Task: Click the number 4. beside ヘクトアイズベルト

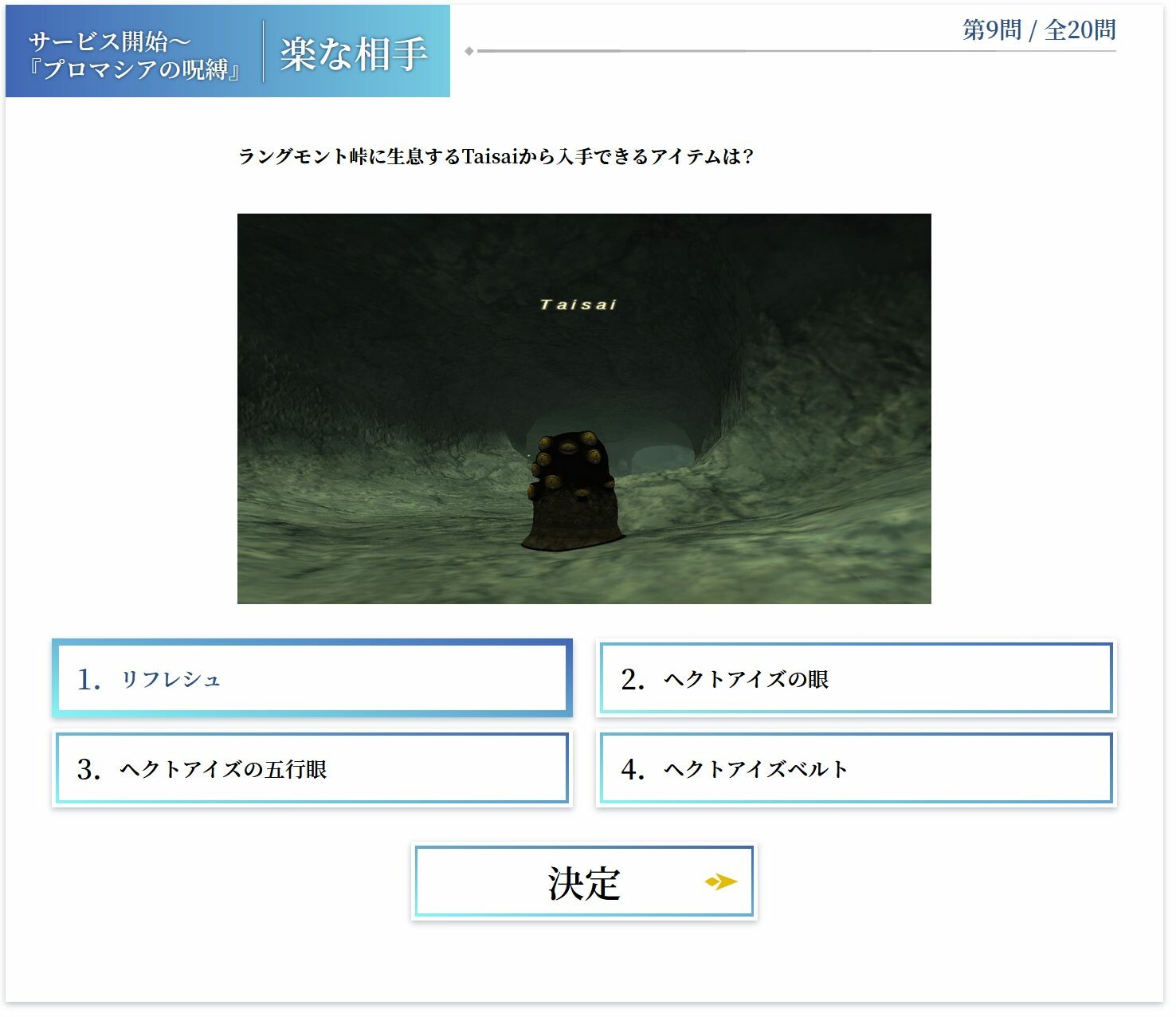Action: [633, 769]
